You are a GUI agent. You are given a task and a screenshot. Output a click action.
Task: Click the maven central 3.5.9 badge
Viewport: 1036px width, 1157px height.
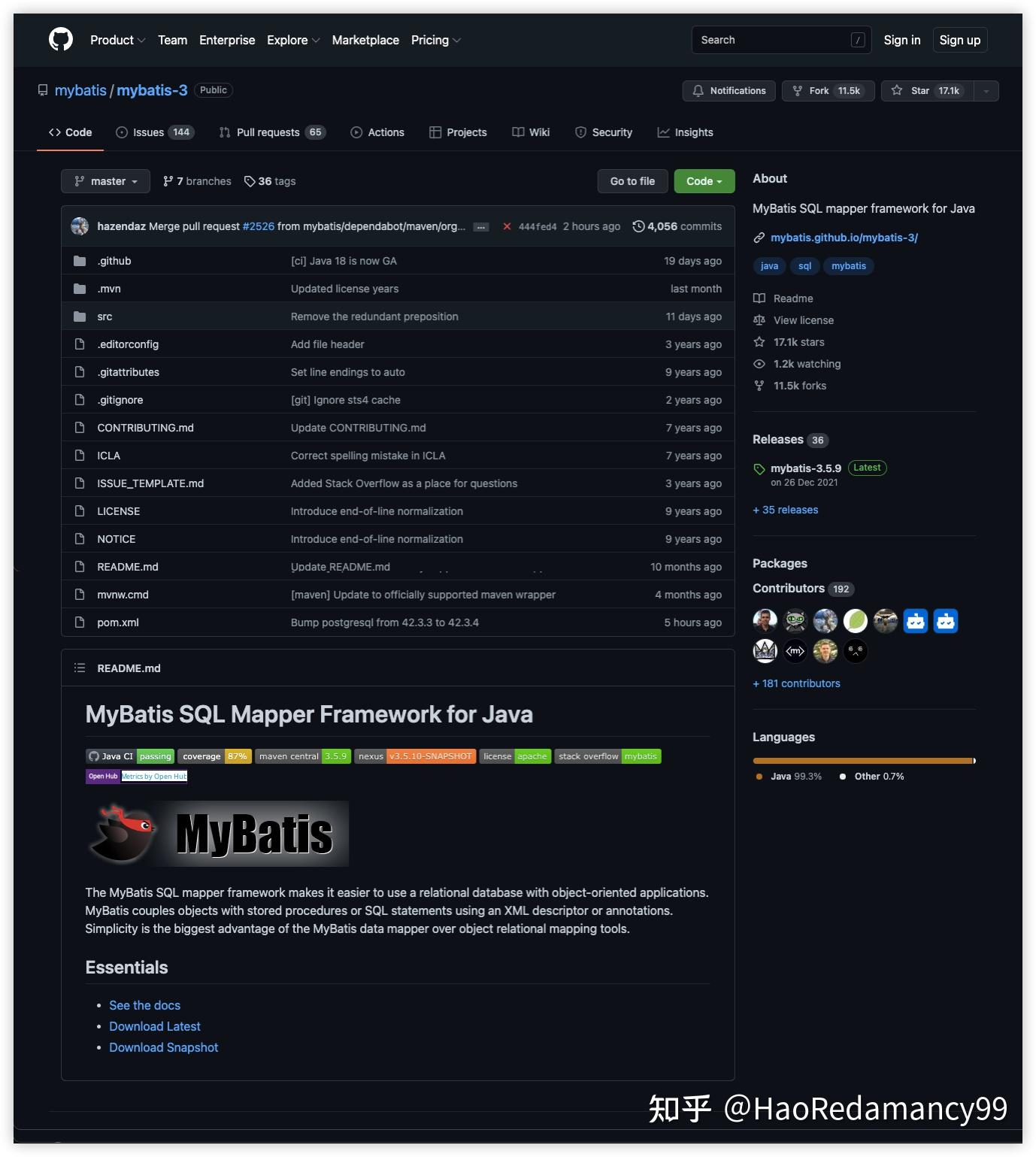pos(302,756)
